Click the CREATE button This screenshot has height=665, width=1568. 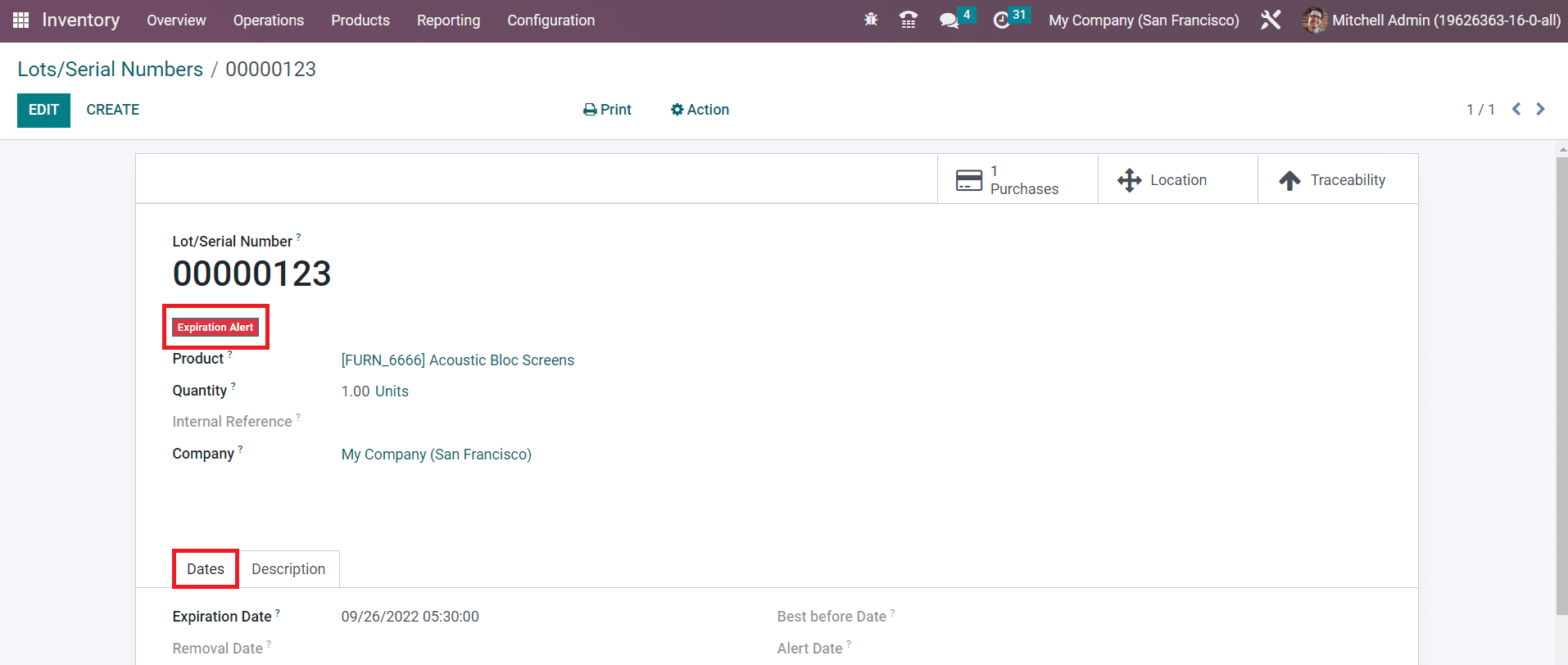(113, 110)
